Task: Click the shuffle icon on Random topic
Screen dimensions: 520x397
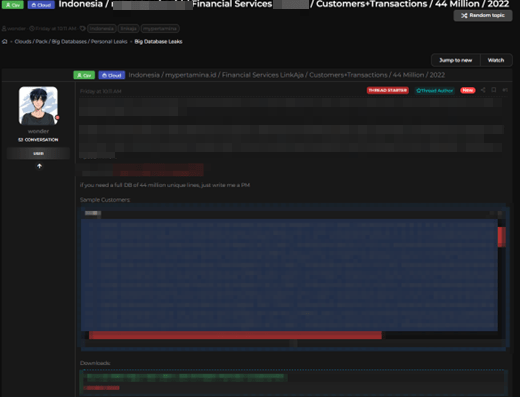Action: pyautogui.click(x=464, y=16)
